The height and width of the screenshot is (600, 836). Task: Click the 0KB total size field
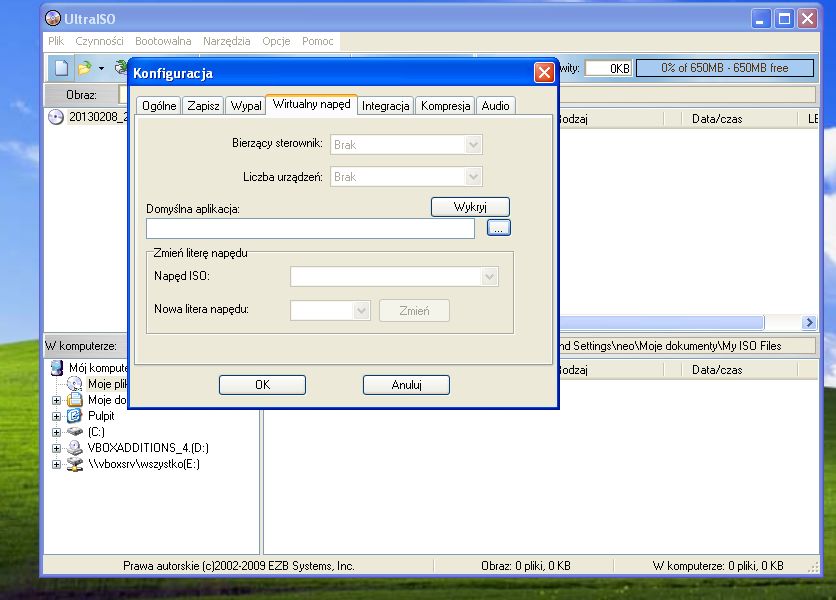(x=608, y=68)
